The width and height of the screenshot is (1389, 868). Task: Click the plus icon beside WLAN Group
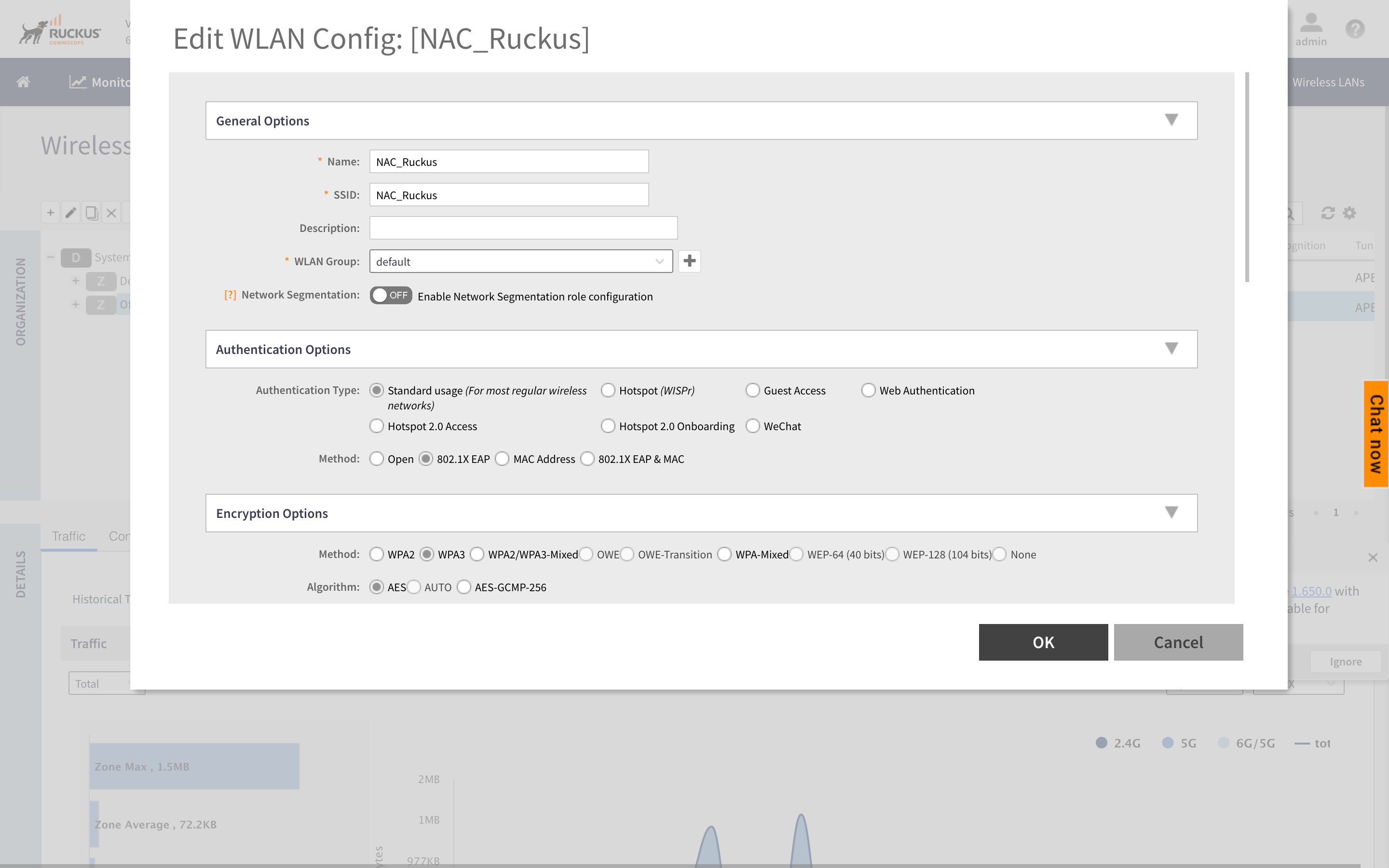689,261
